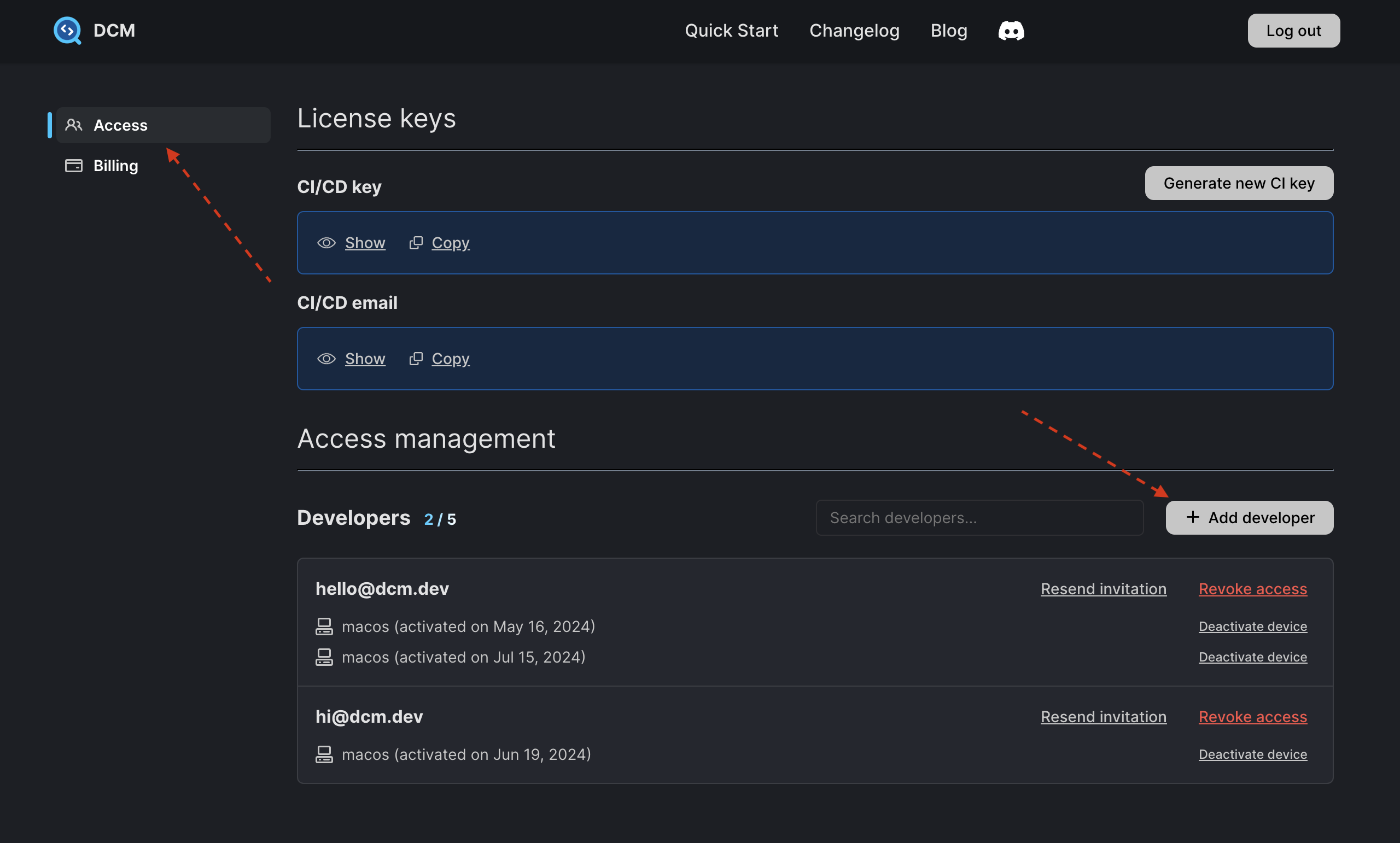Click Add developer button

[1250, 517]
